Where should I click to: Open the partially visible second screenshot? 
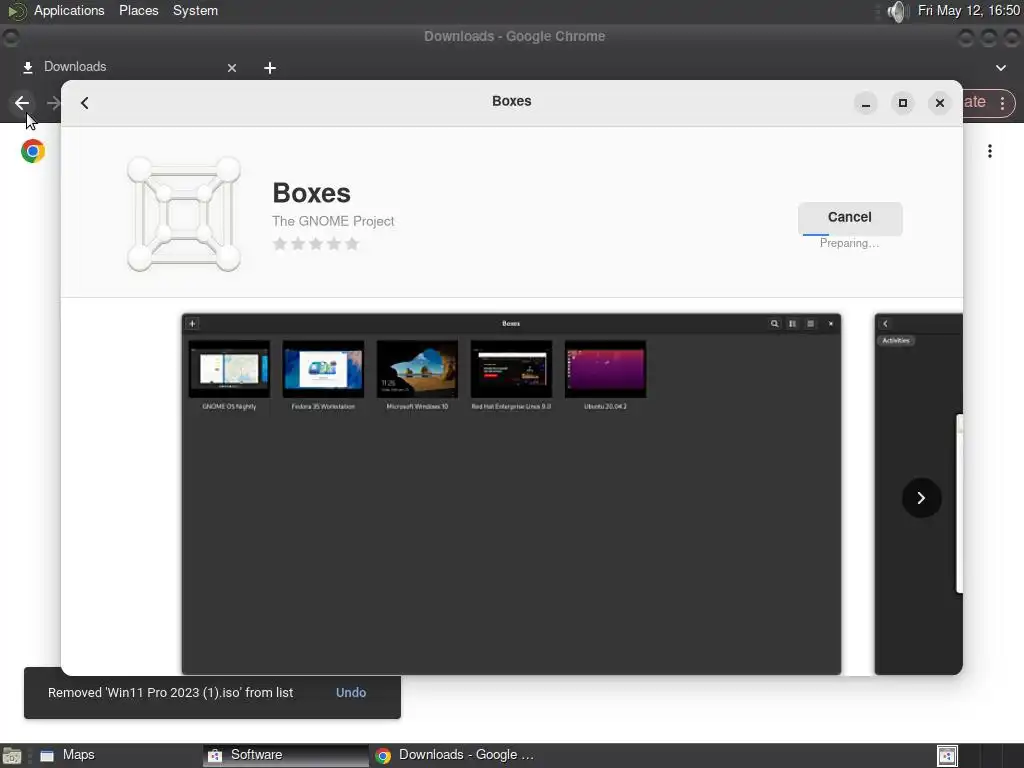click(918, 494)
